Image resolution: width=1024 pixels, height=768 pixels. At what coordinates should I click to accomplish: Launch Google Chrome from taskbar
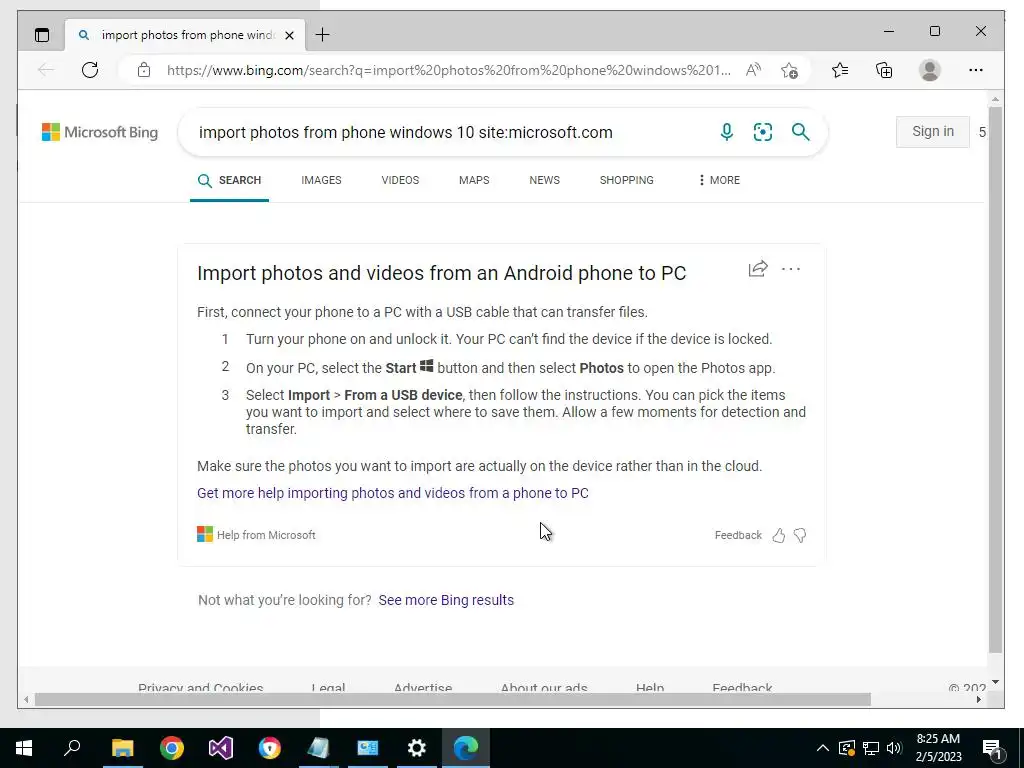click(x=172, y=748)
